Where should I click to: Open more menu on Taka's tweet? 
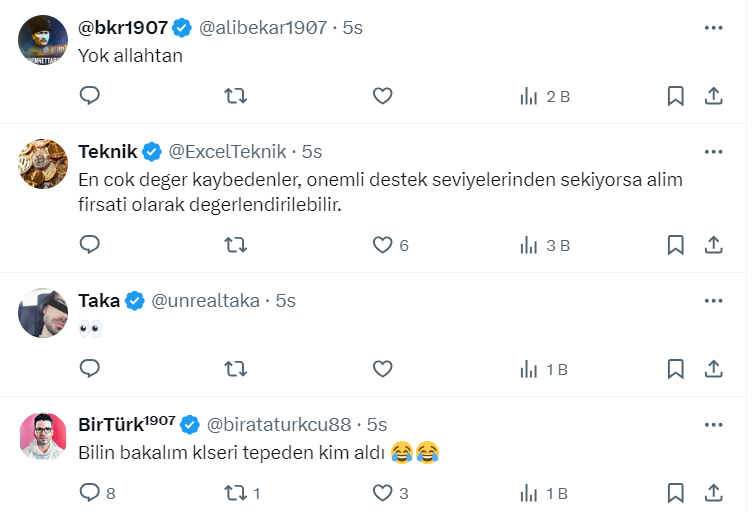tap(713, 300)
